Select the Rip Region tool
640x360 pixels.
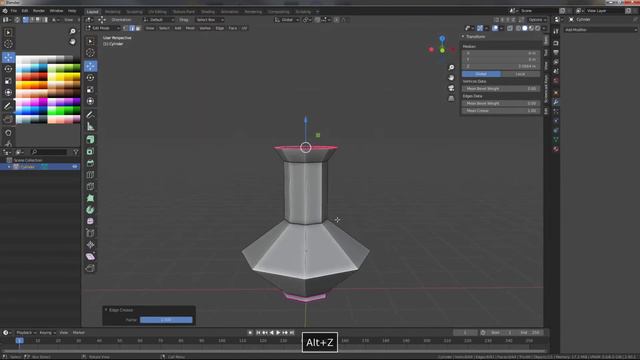pyautogui.click(x=90, y=268)
